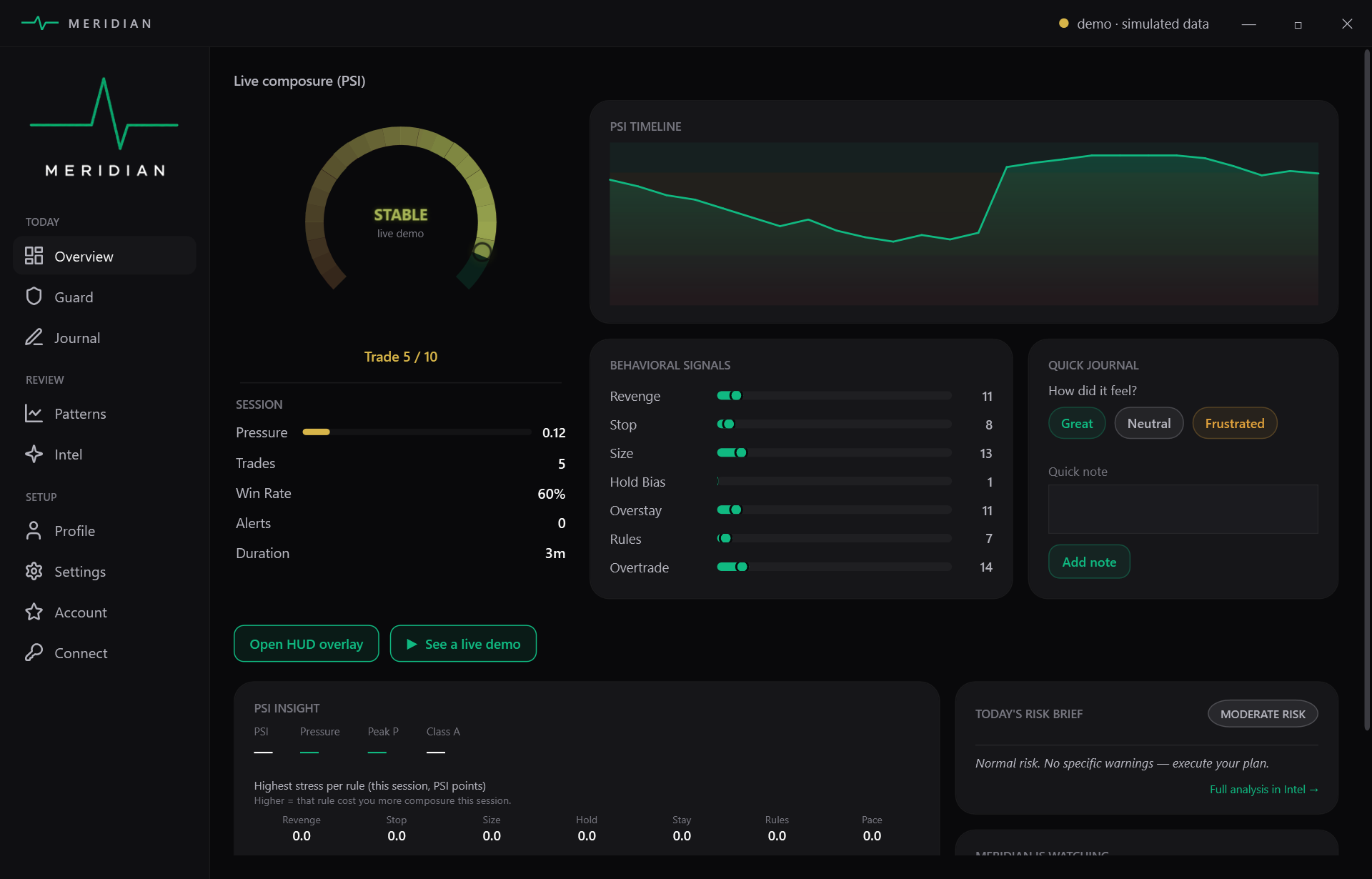Click Open HUD overlay button

(x=306, y=644)
